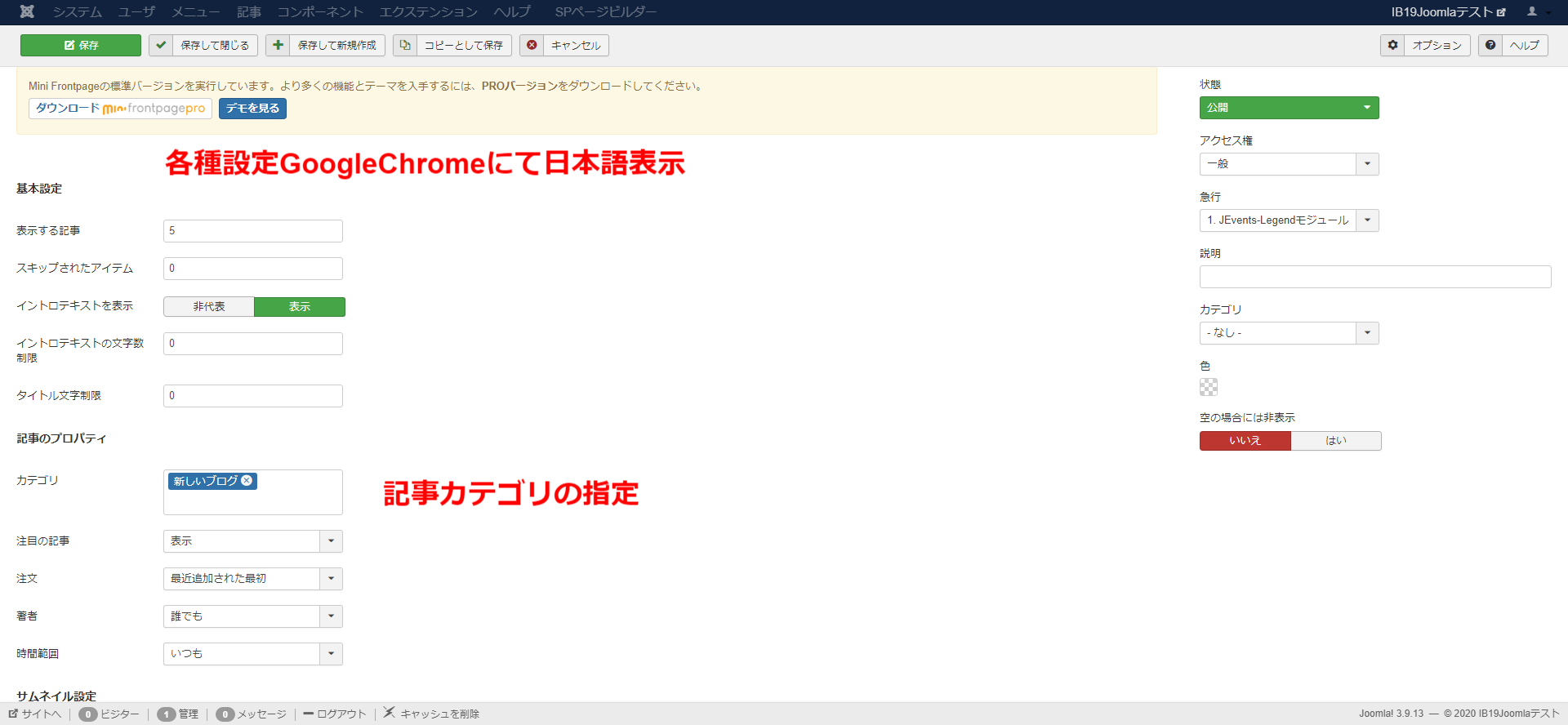This screenshot has width=1568, height=725.
Task: Click the デモを見る button
Action: 252,109
